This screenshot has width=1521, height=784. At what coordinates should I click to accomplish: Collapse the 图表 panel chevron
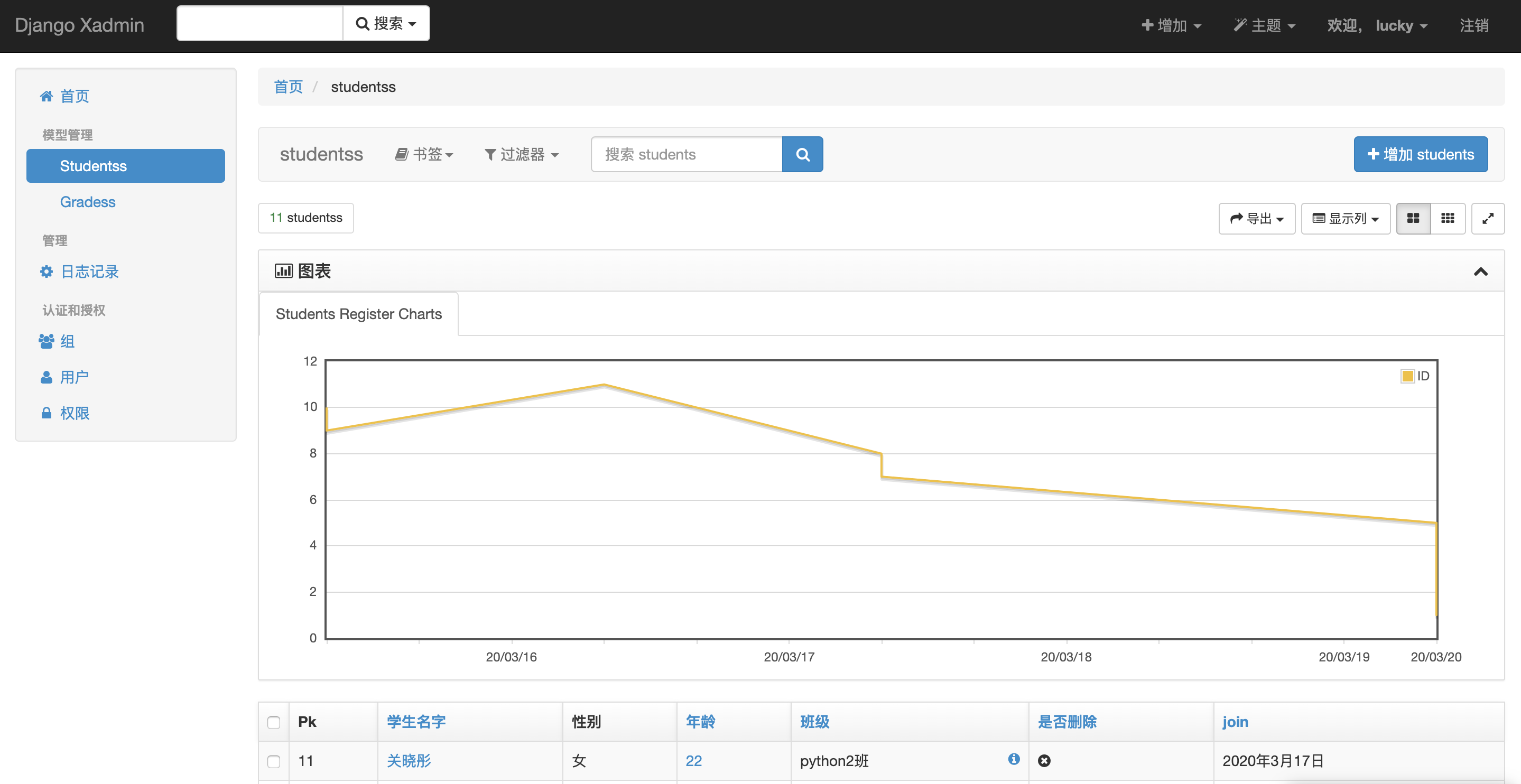[x=1480, y=272]
